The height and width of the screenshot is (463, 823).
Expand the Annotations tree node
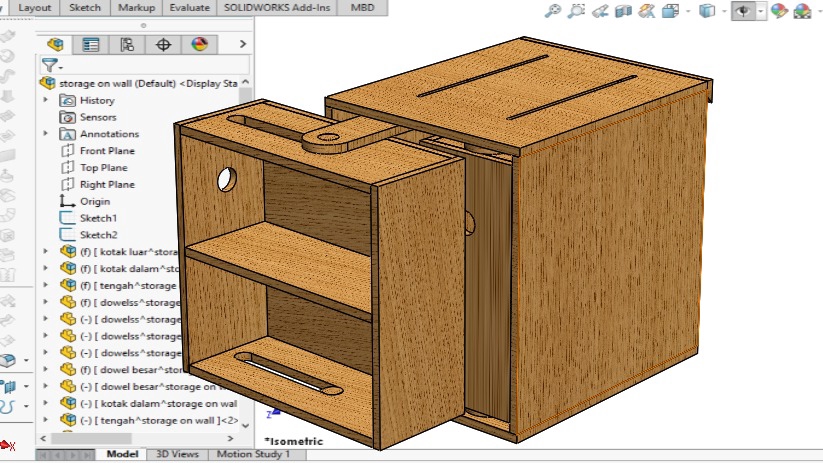pyautogui.click(x=46, y=133)
